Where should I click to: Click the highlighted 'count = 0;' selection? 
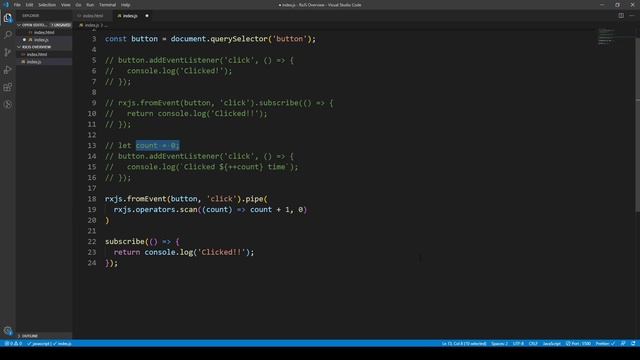[158, 145]
